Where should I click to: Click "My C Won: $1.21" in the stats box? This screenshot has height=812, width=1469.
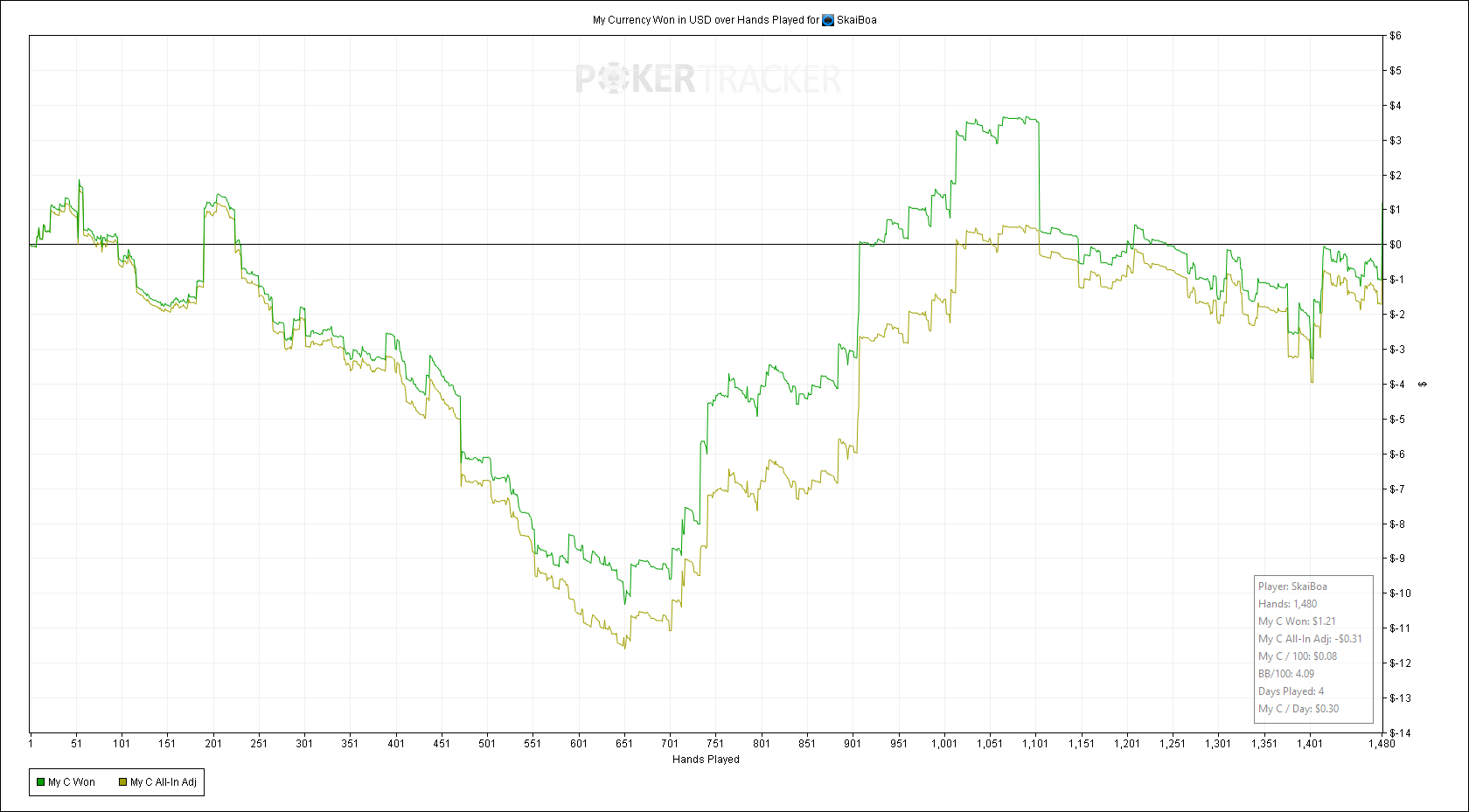pyautogui.click(x=1297, y=621)
